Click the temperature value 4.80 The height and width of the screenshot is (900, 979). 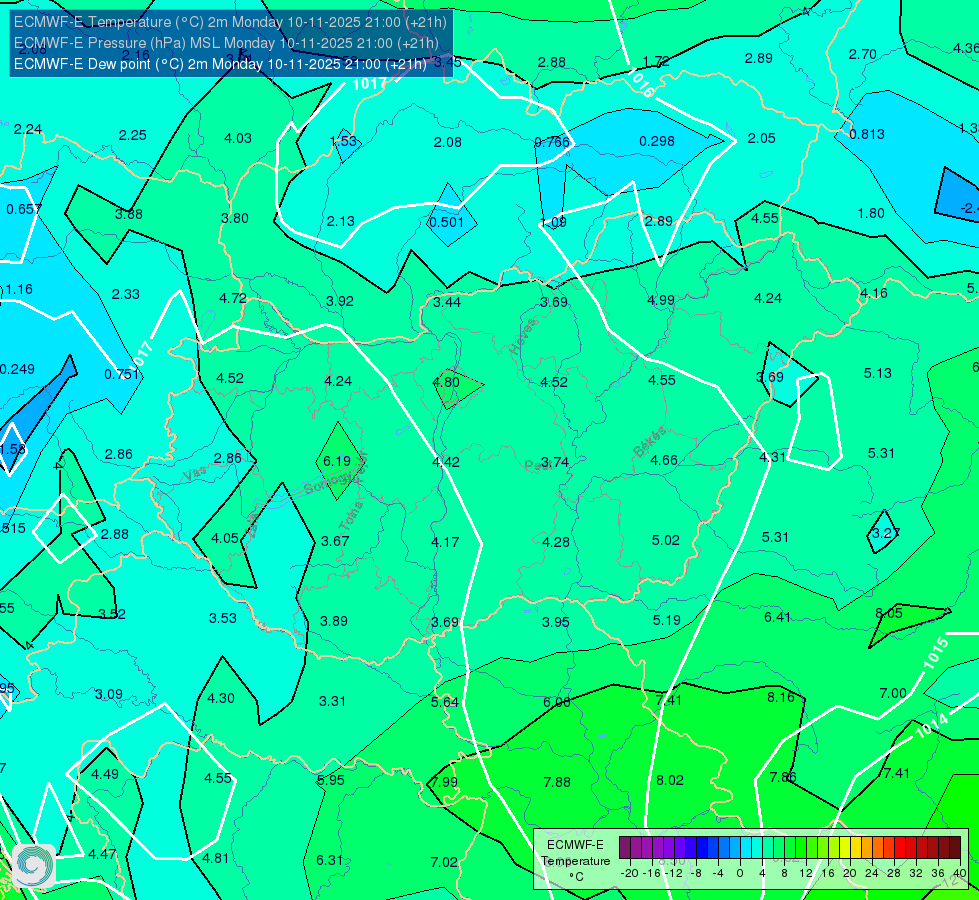(x=446, y=382)
